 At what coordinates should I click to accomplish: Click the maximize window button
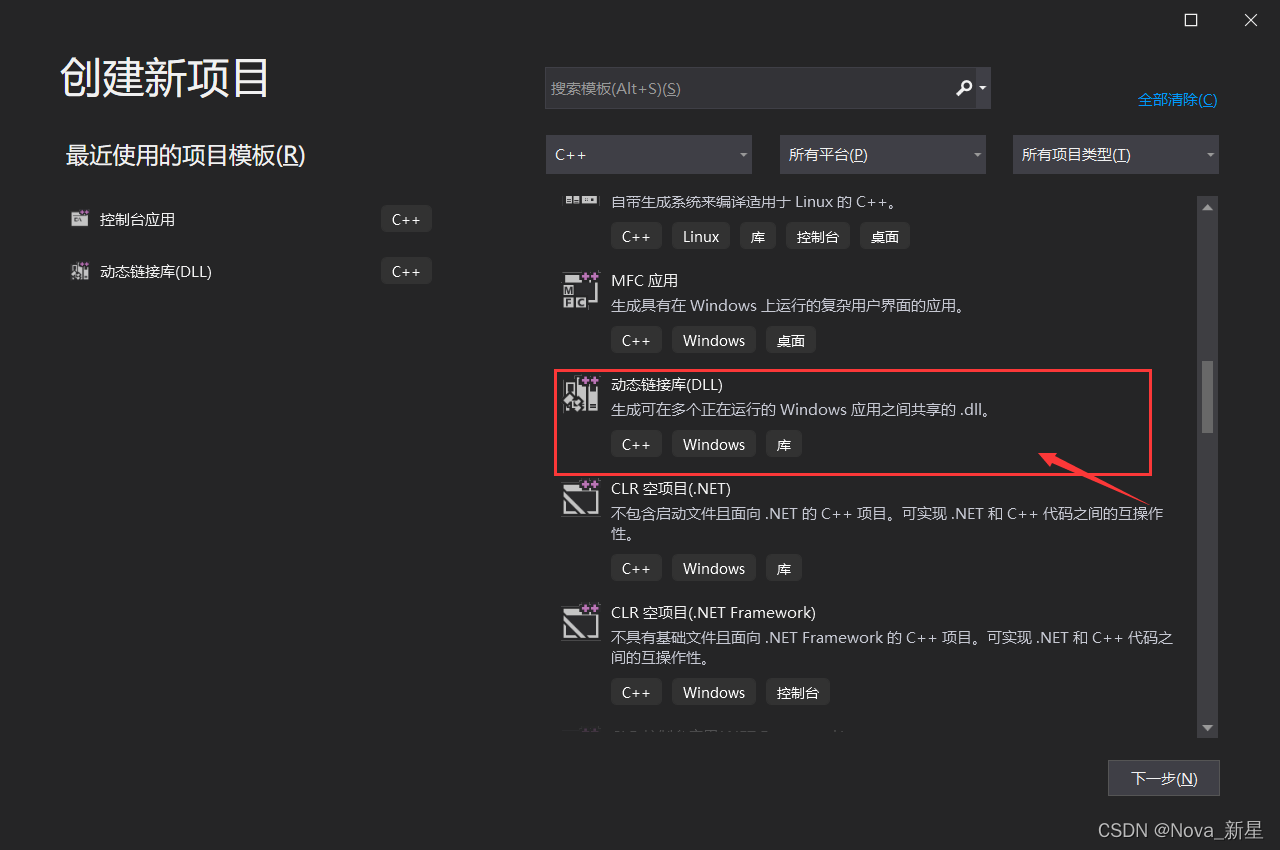(x=1191, y=20)
